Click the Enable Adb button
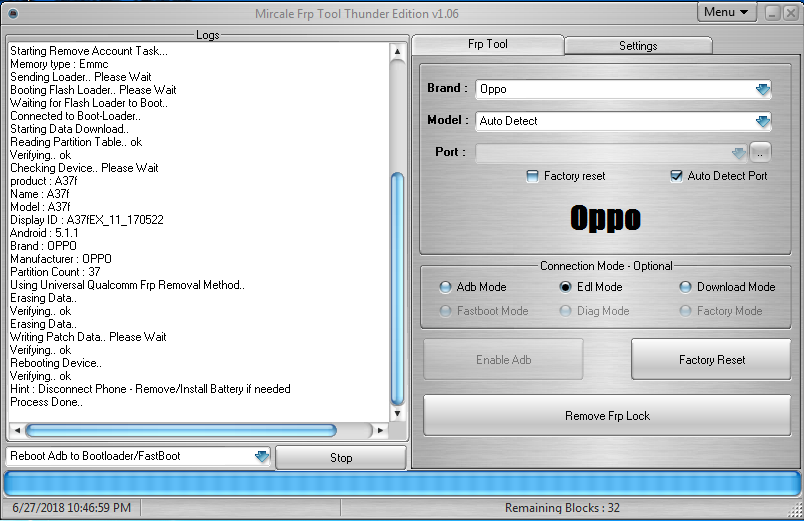 point(503,359)
